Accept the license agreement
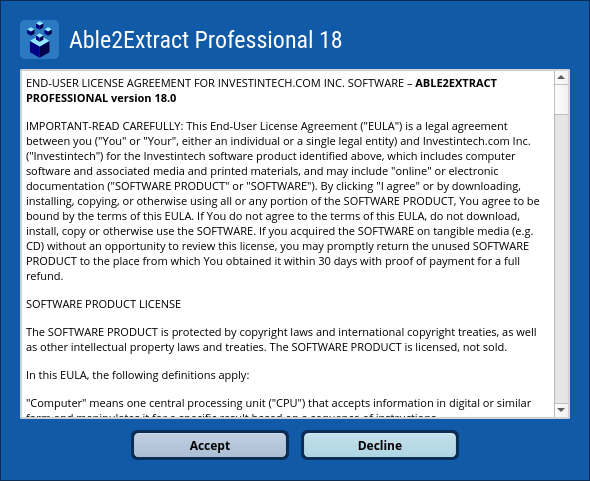The width and height of the screenshot is (590, 481). 210,445
